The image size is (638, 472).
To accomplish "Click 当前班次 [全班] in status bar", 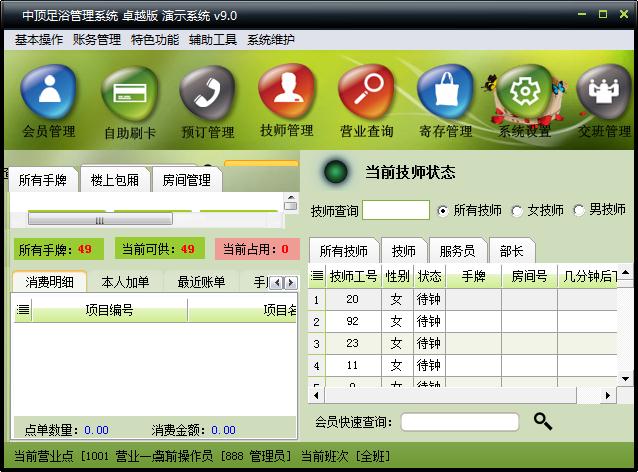I will tap(345, 456).
